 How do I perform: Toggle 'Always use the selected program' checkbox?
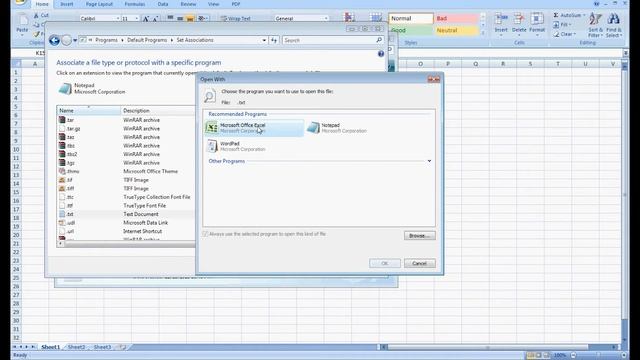pyautogui.click(x=205, y=234)
